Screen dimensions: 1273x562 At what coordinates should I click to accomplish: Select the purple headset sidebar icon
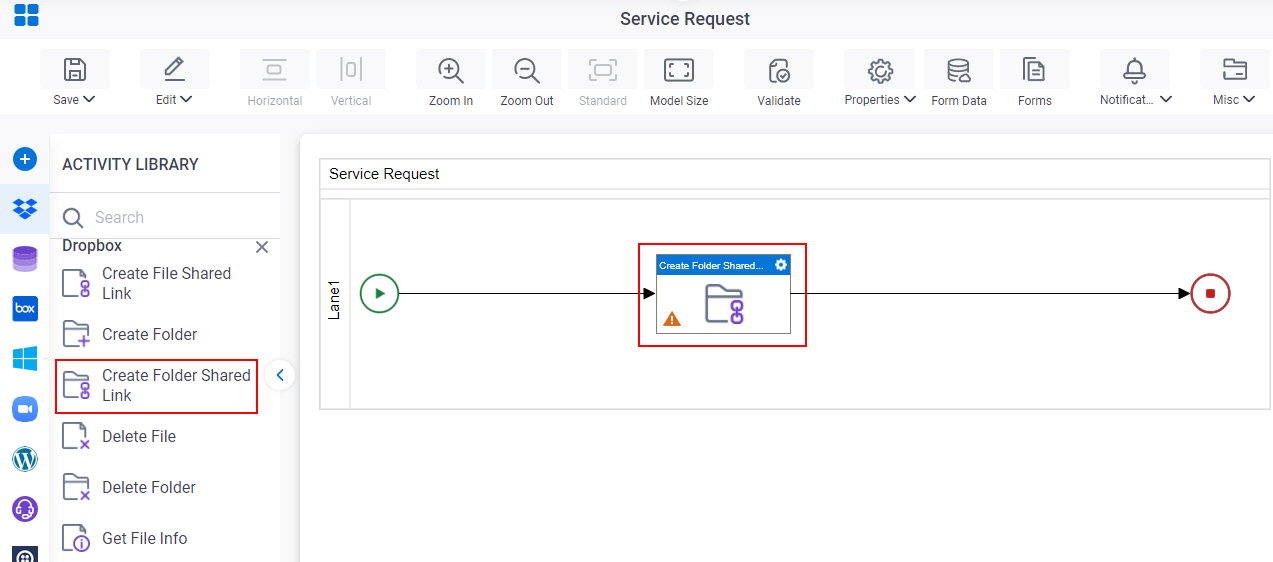tap(25, 509)
